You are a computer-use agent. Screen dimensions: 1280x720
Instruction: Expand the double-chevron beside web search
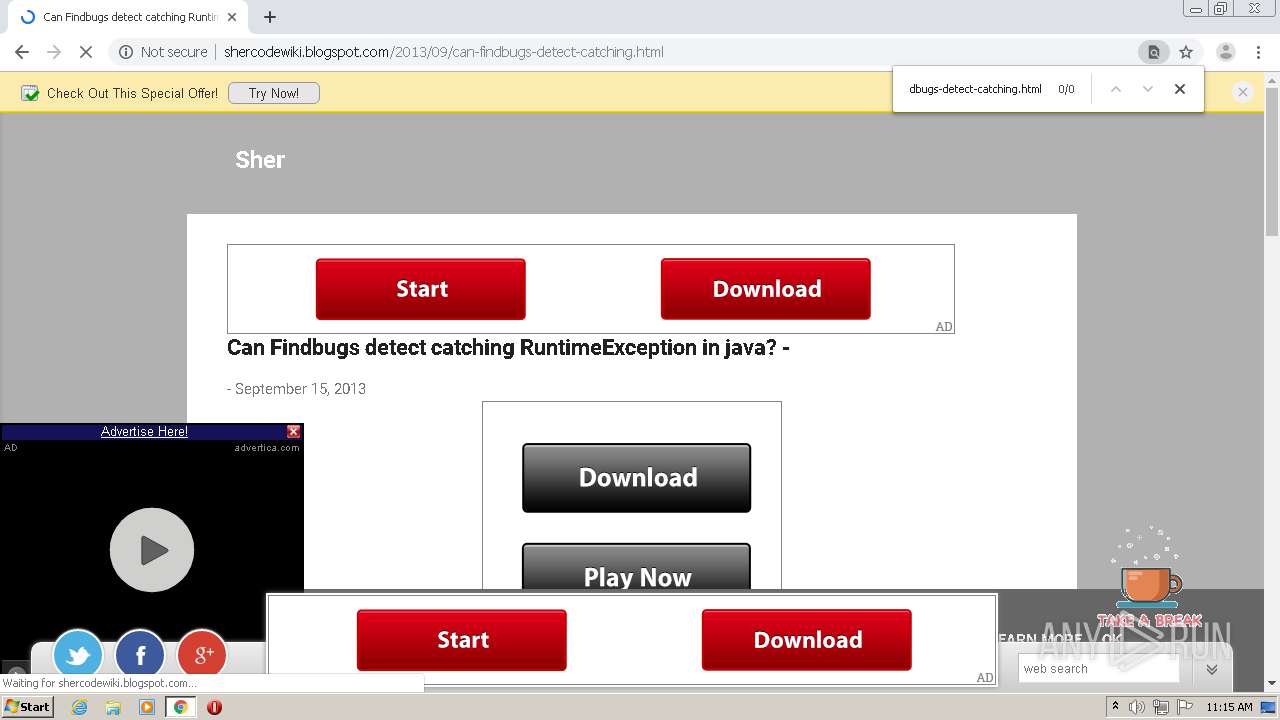point(1212,669)
